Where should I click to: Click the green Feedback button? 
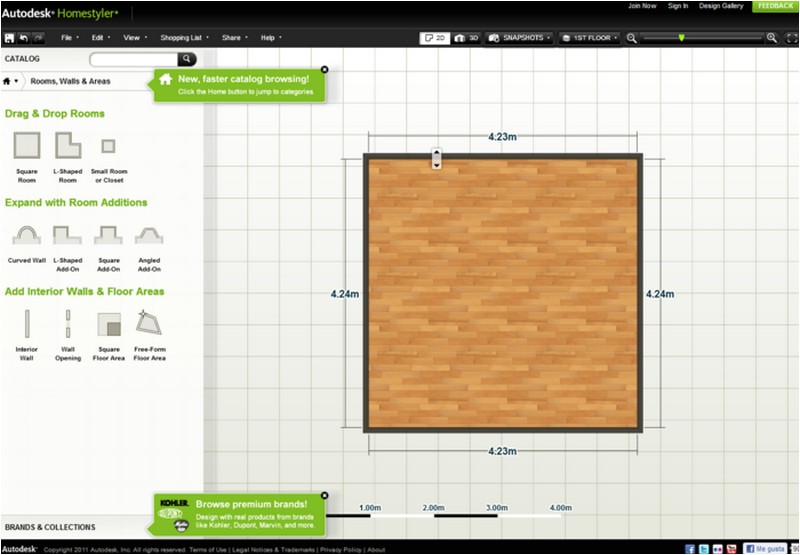point(775,6)
